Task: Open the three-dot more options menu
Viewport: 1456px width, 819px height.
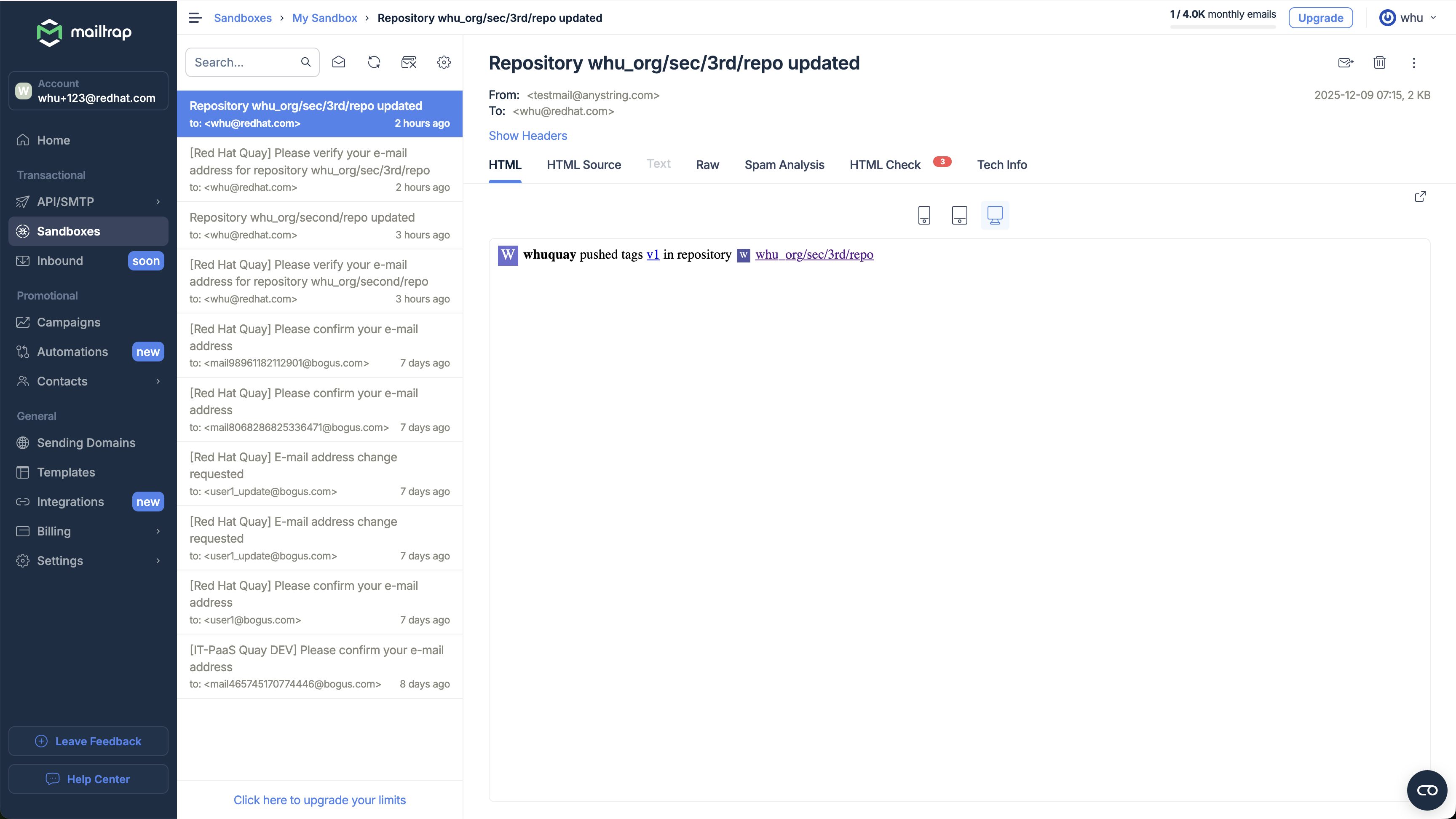Action: 1413,63
